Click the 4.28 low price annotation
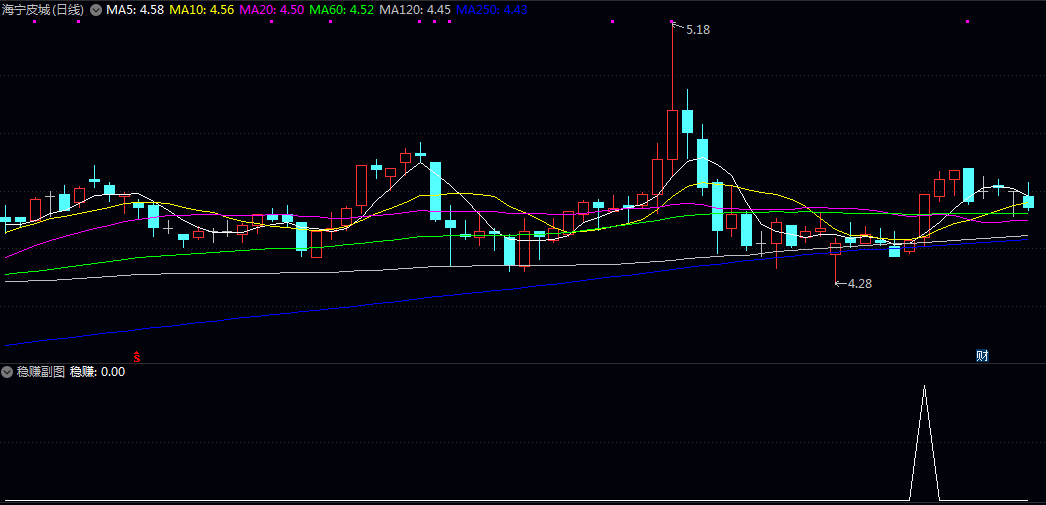 pos(859,284)
